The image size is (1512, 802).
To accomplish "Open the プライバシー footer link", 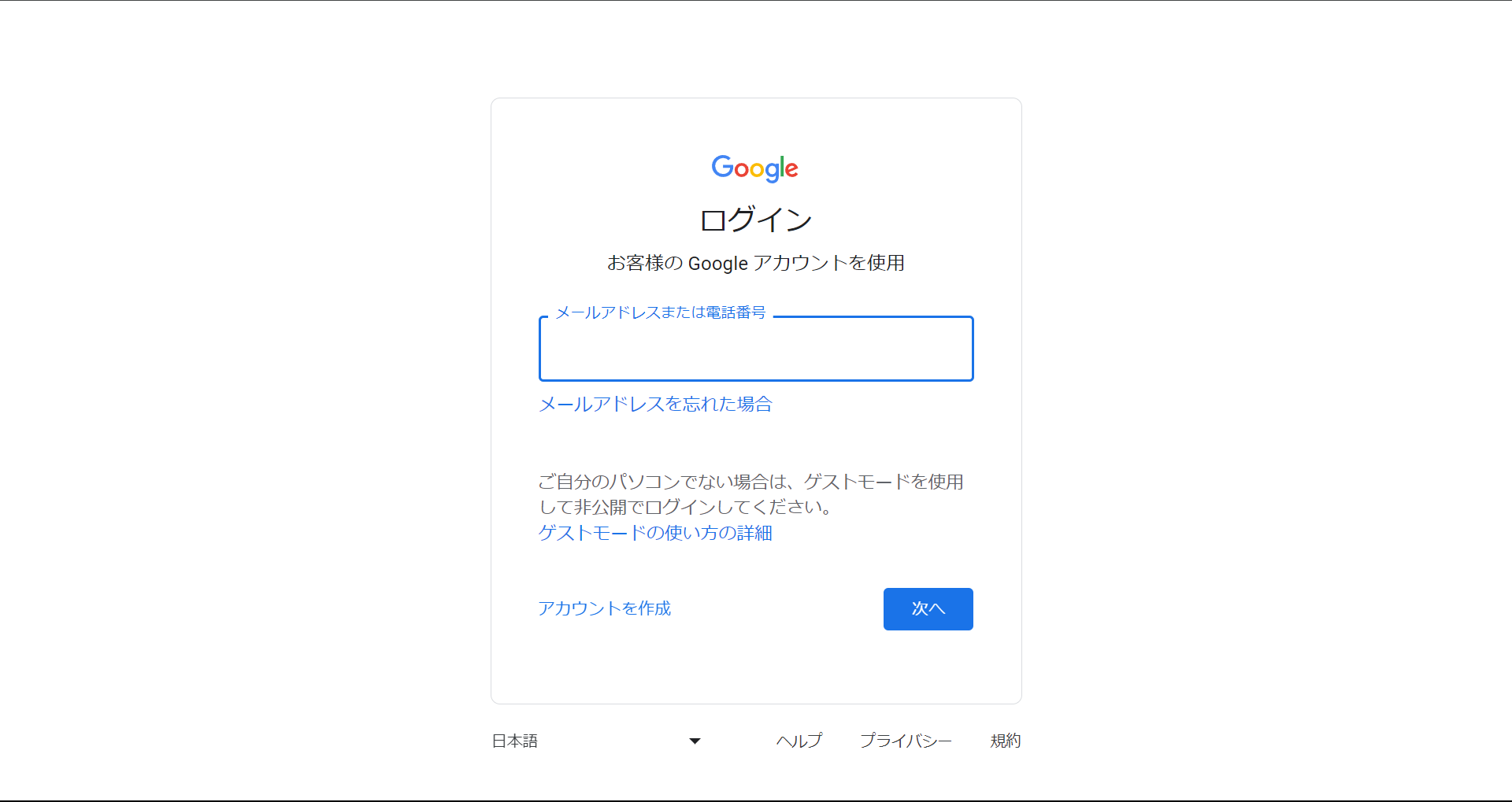I will coord(906,741).
